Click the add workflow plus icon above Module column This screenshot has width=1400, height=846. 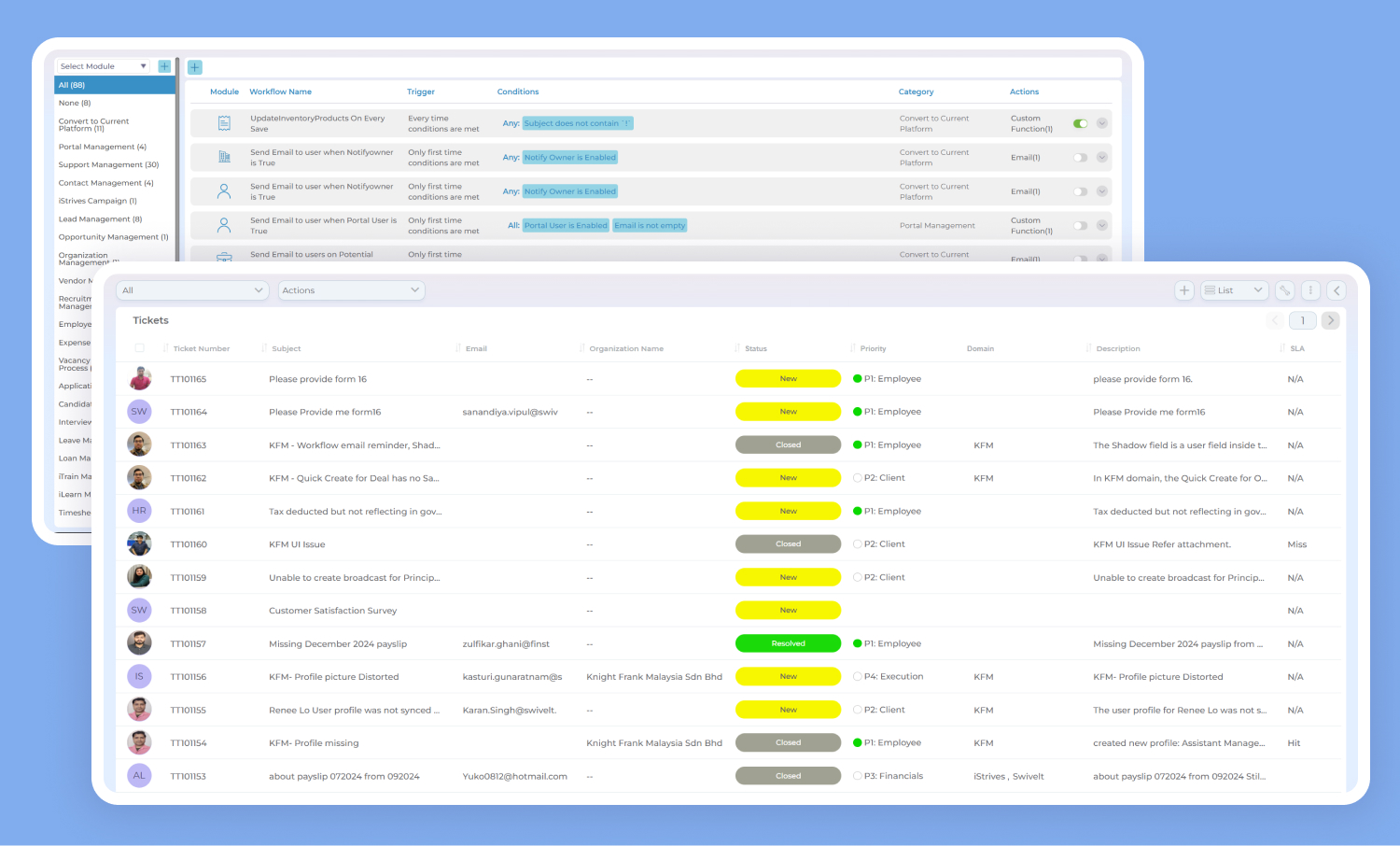195,67
